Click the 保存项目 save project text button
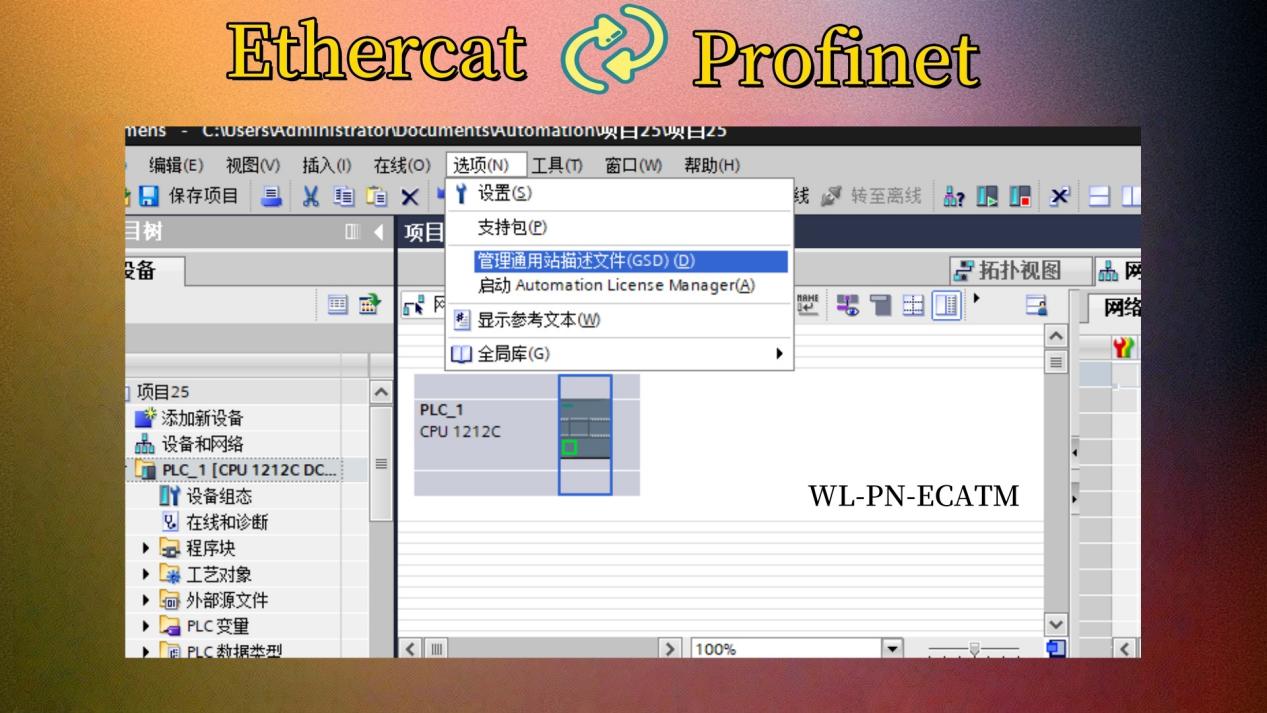Screen dimensions: 1267x713 (205, 196)
